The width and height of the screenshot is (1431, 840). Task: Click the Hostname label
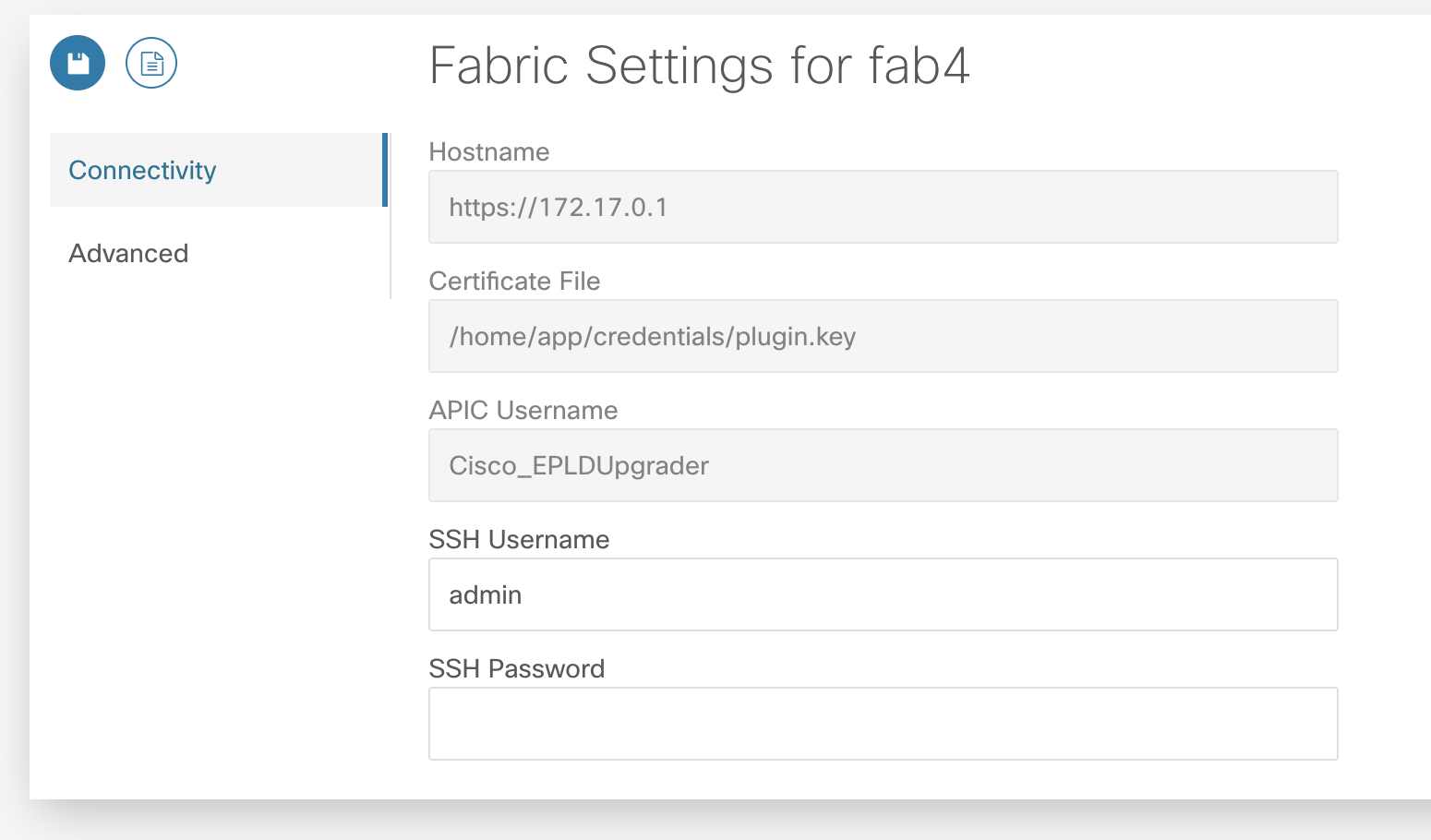489,151
